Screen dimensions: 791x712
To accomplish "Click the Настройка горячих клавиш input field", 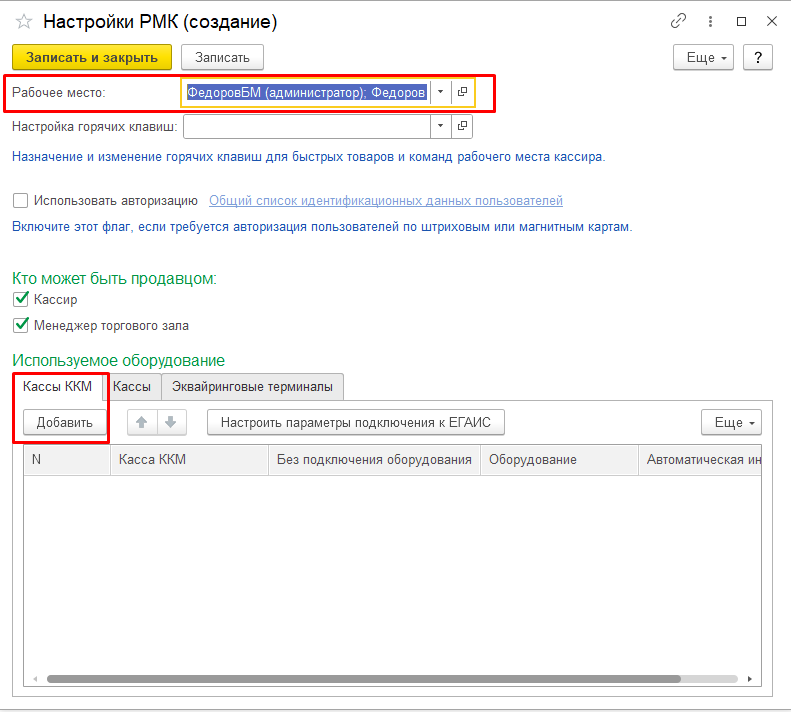I will 307,127.
